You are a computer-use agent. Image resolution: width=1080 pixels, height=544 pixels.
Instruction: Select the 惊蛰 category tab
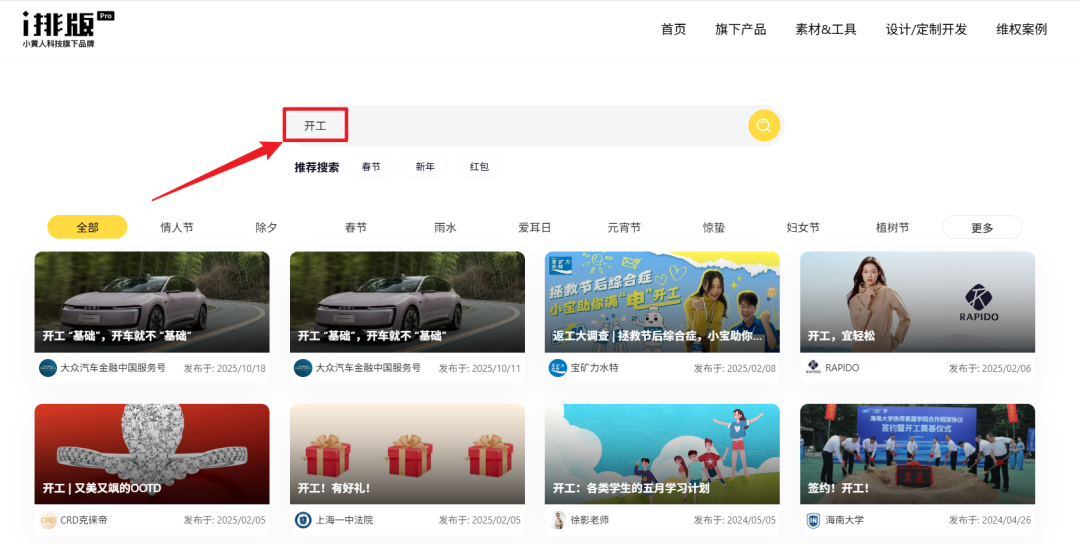pos(714,227)
